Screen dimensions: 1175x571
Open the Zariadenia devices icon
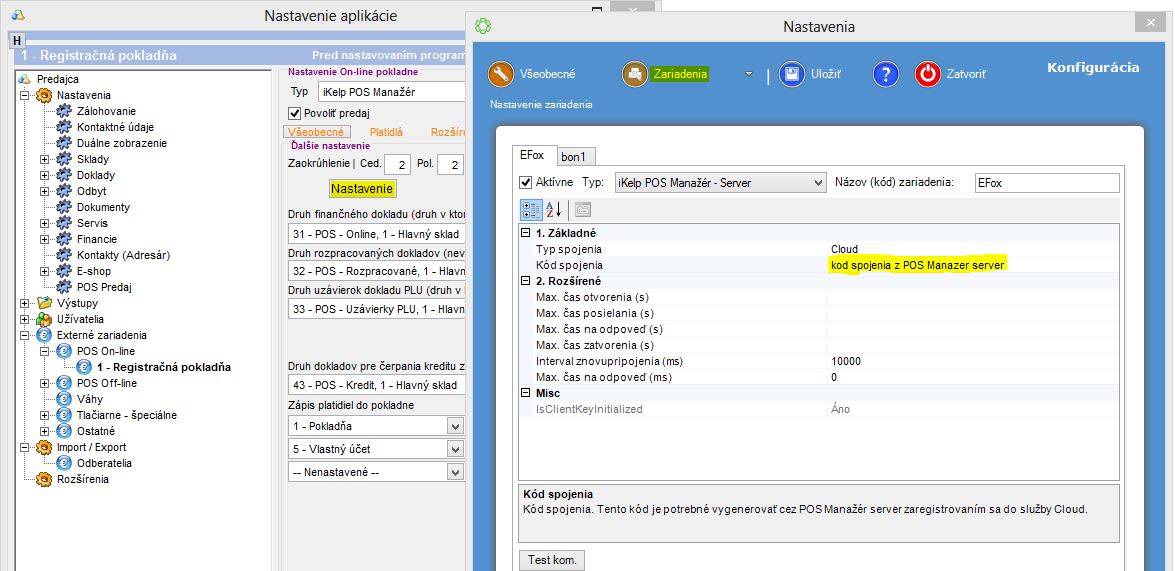(635, 74)
